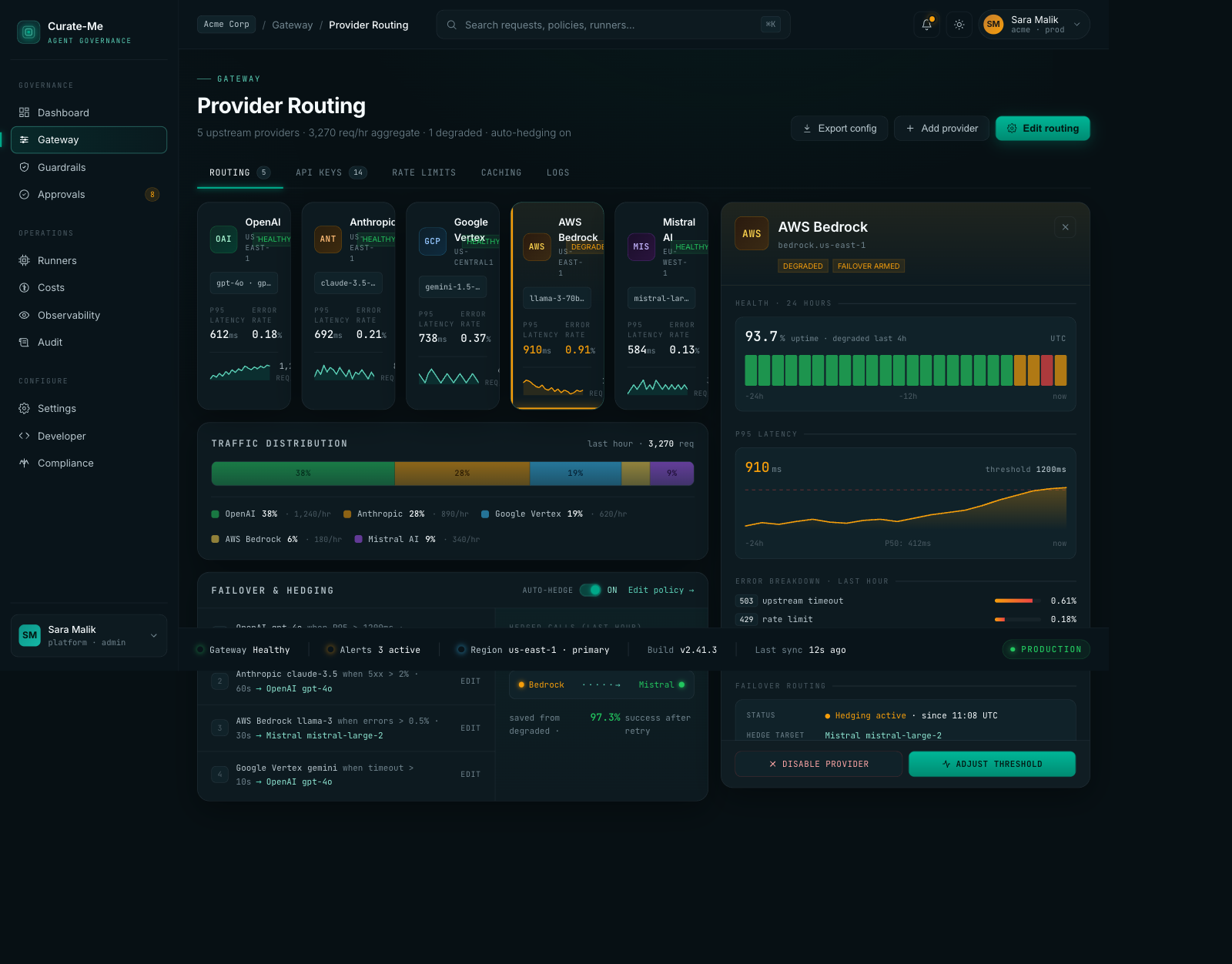Open the notifications bell icon

click(926, 25)
